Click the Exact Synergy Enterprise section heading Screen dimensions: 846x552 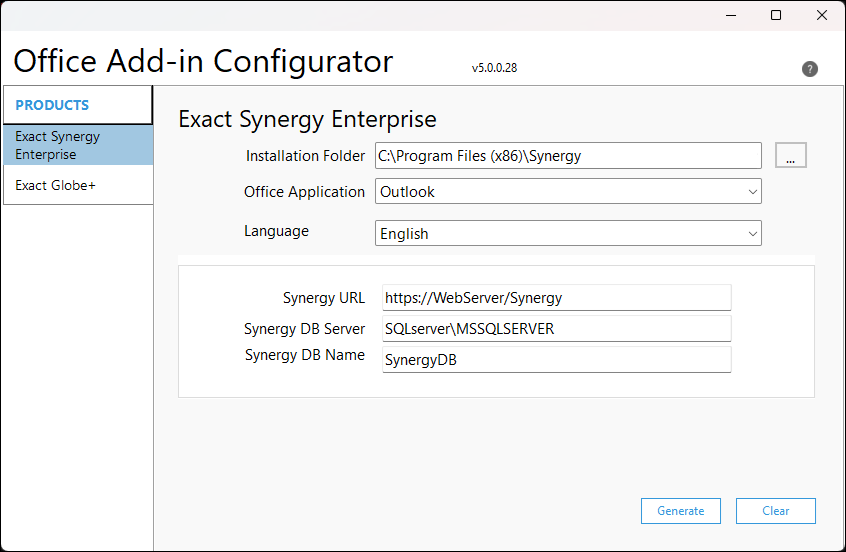(x=307, y=120)
